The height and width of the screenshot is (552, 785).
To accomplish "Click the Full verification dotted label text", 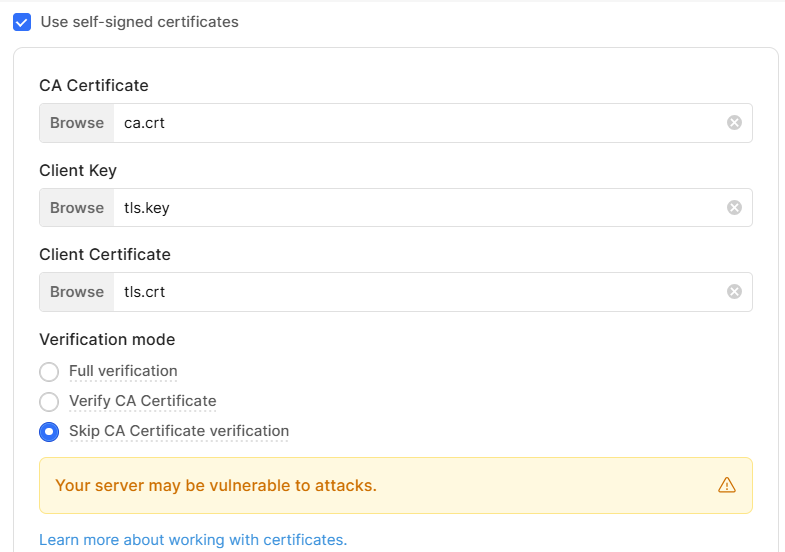I will pyautogui.click(x=123, y=371).
